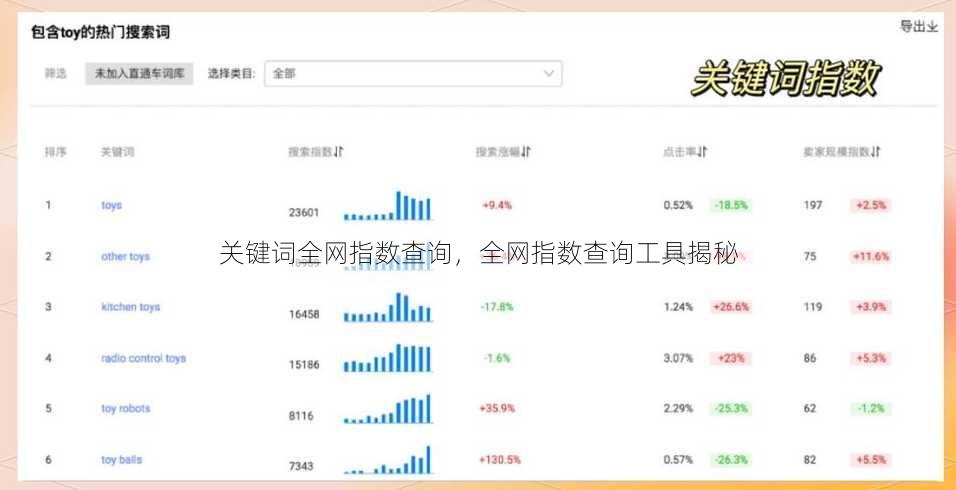
Task: Click the 导出 export download icon
Action: (933, 27)
